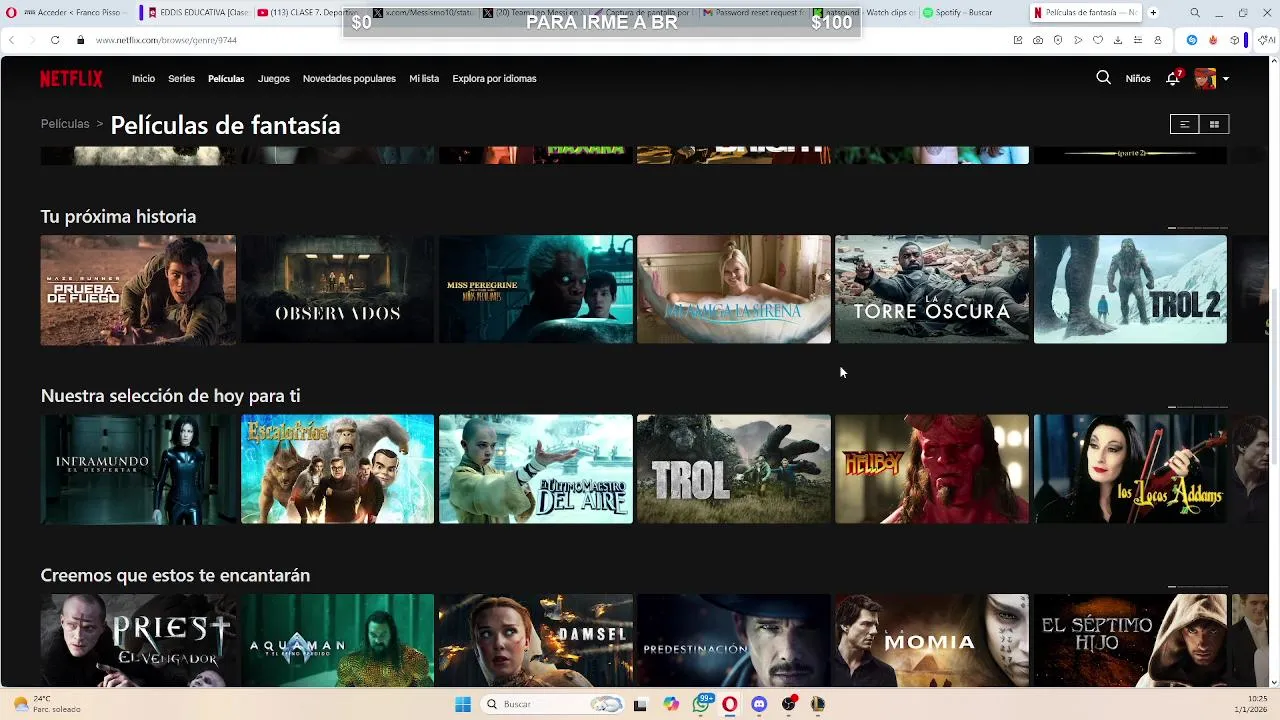The image size is (1280, 720).
Task: Open the Copilot taskbar icon
Action: (x=671, y=704)
